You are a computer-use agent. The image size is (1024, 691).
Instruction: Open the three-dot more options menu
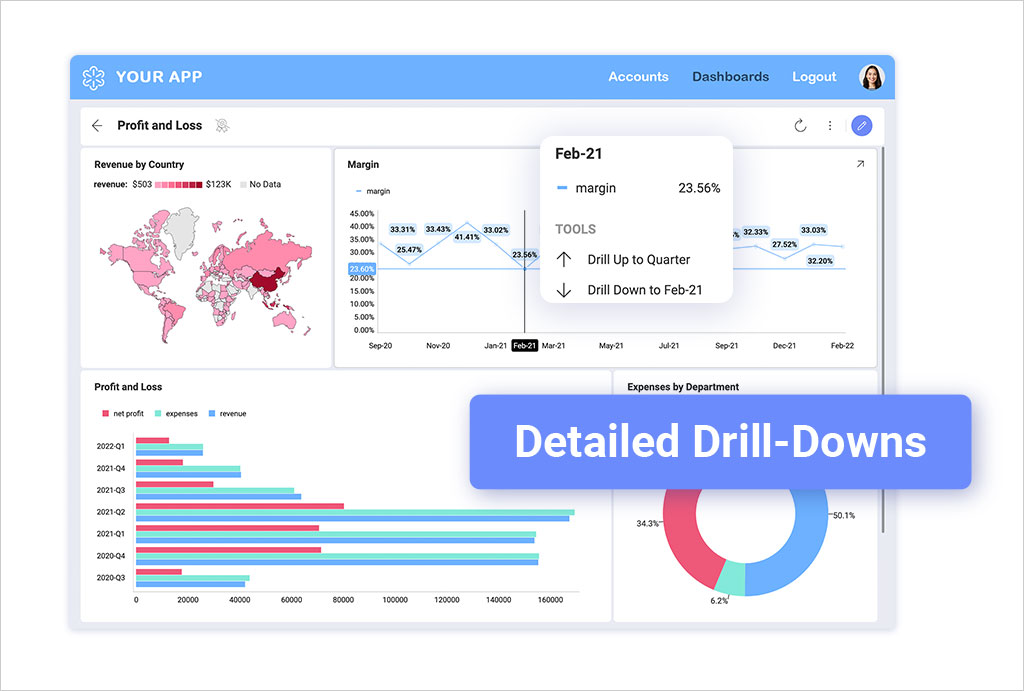pyautogui.click(x=829, y=126)
